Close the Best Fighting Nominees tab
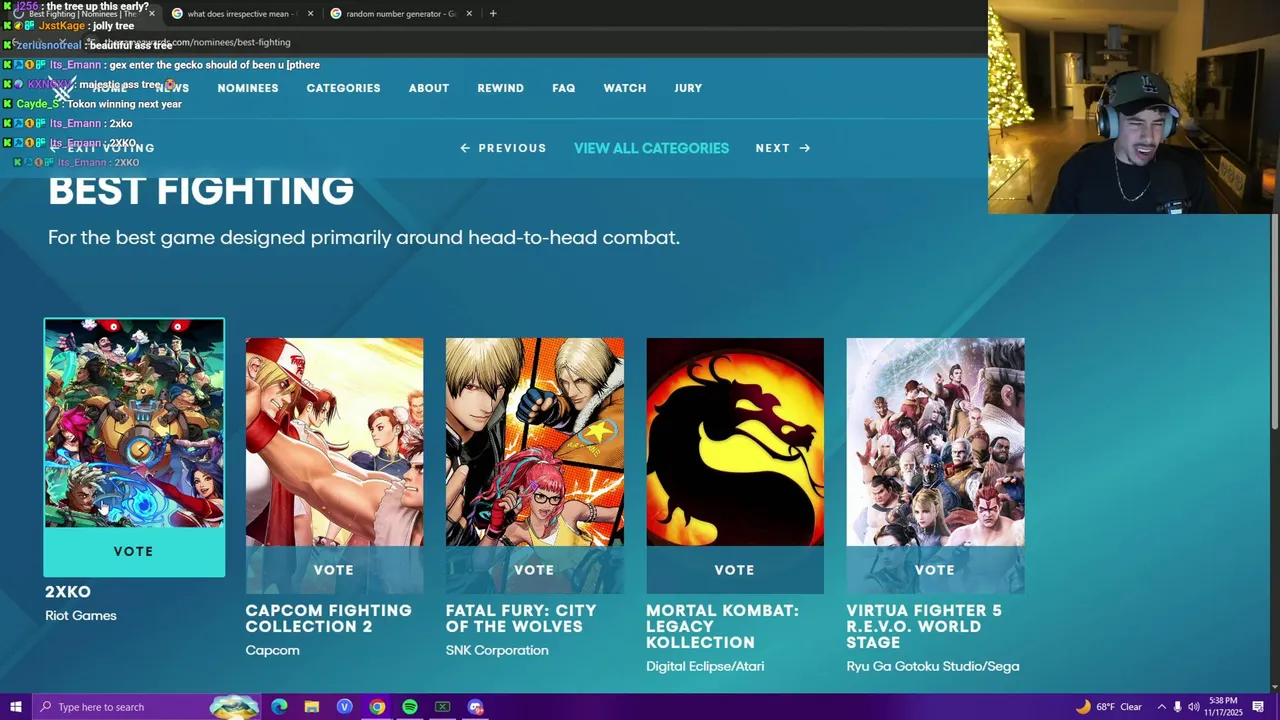 (x=151, y=14)
